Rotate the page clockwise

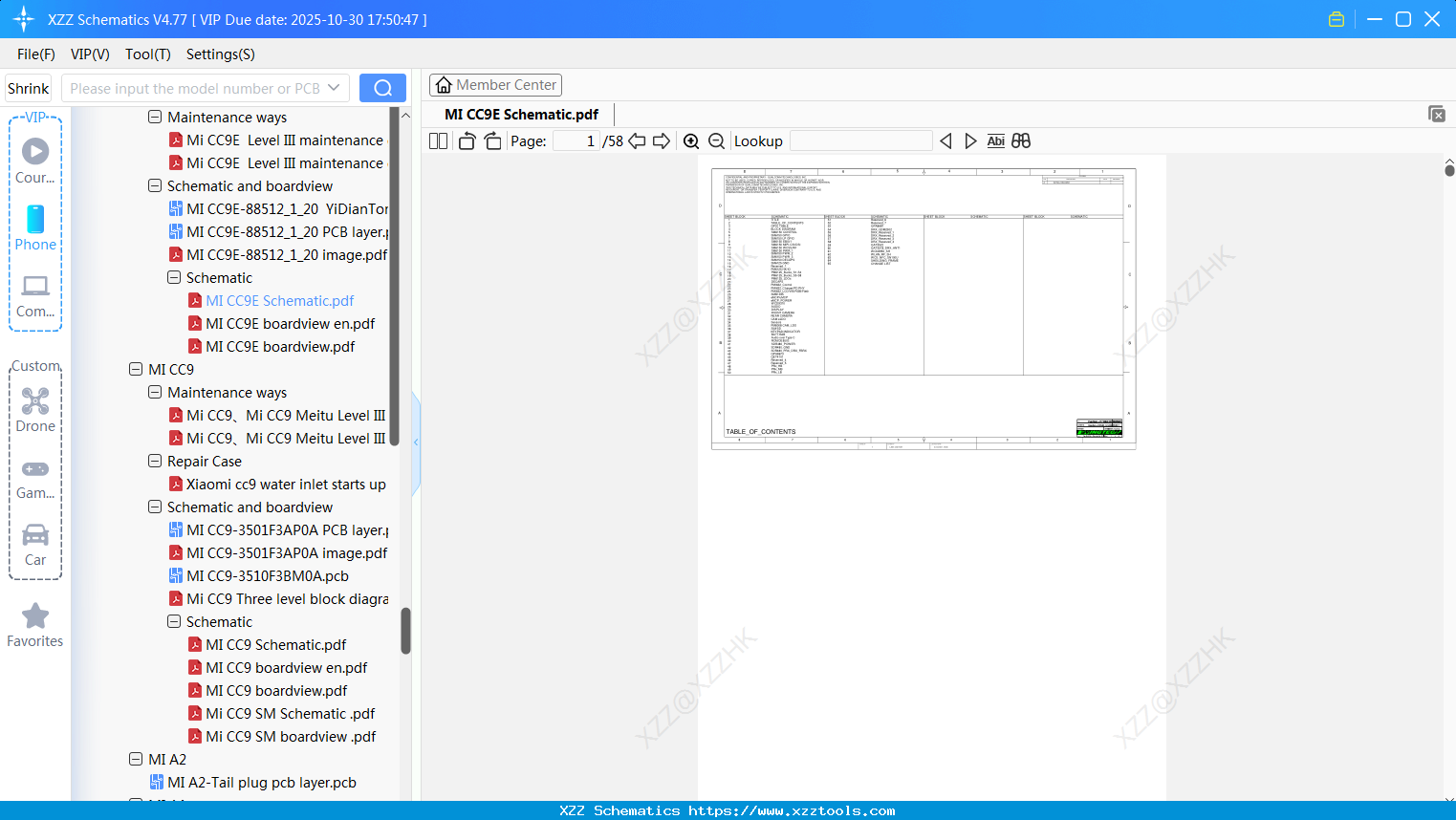point(493,141)
